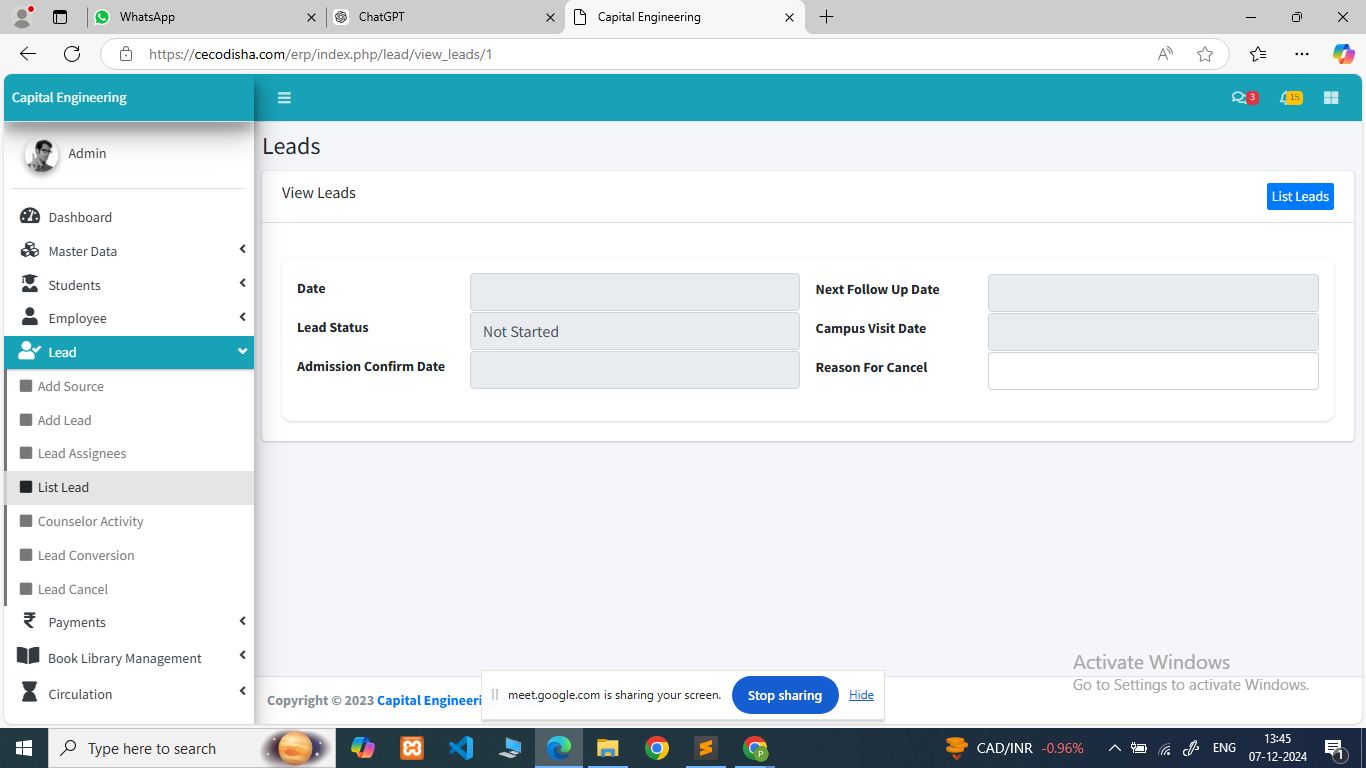Click the Dashboard gauge icon

pos(29,217)
